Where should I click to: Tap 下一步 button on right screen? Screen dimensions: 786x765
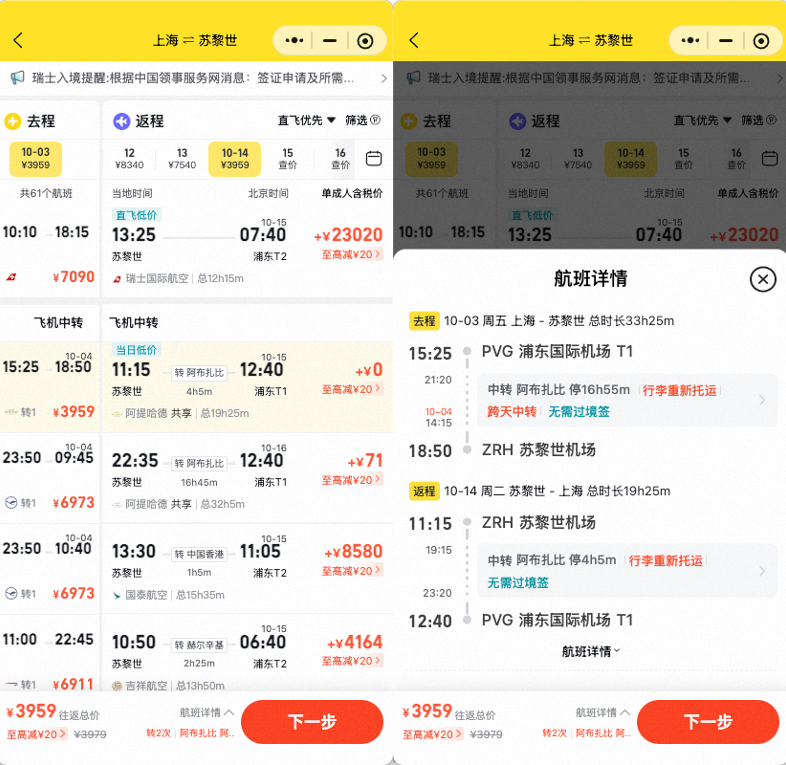pos(708,722)
